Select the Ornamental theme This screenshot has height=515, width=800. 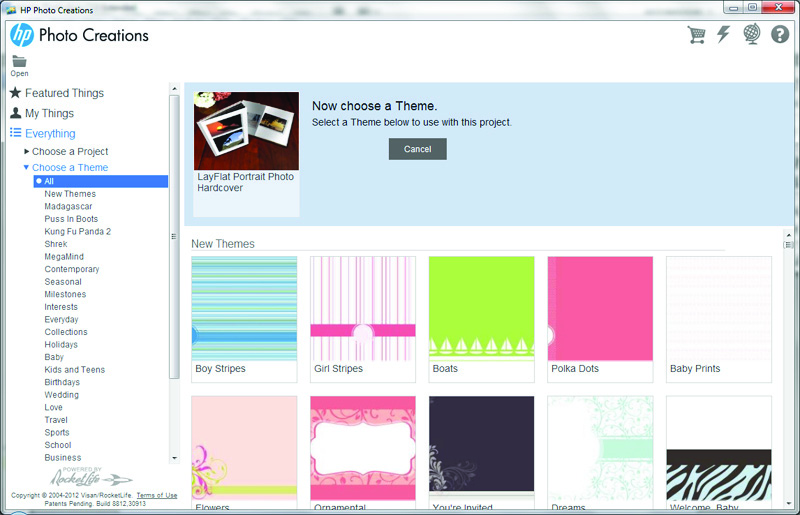[x=363, y=452]
